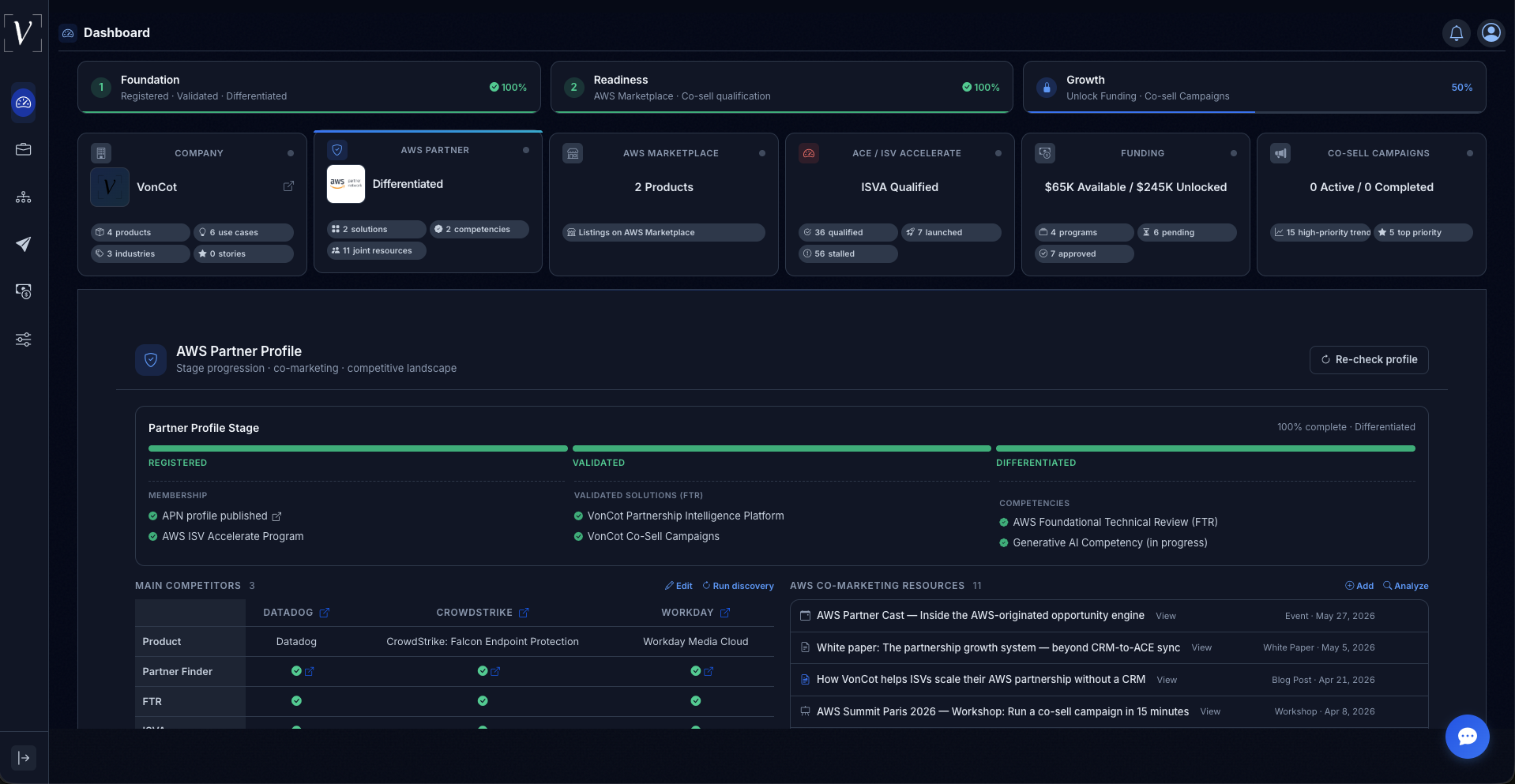
Task: Click the 11 joint resources chip
Action: [x=376, y=250]
